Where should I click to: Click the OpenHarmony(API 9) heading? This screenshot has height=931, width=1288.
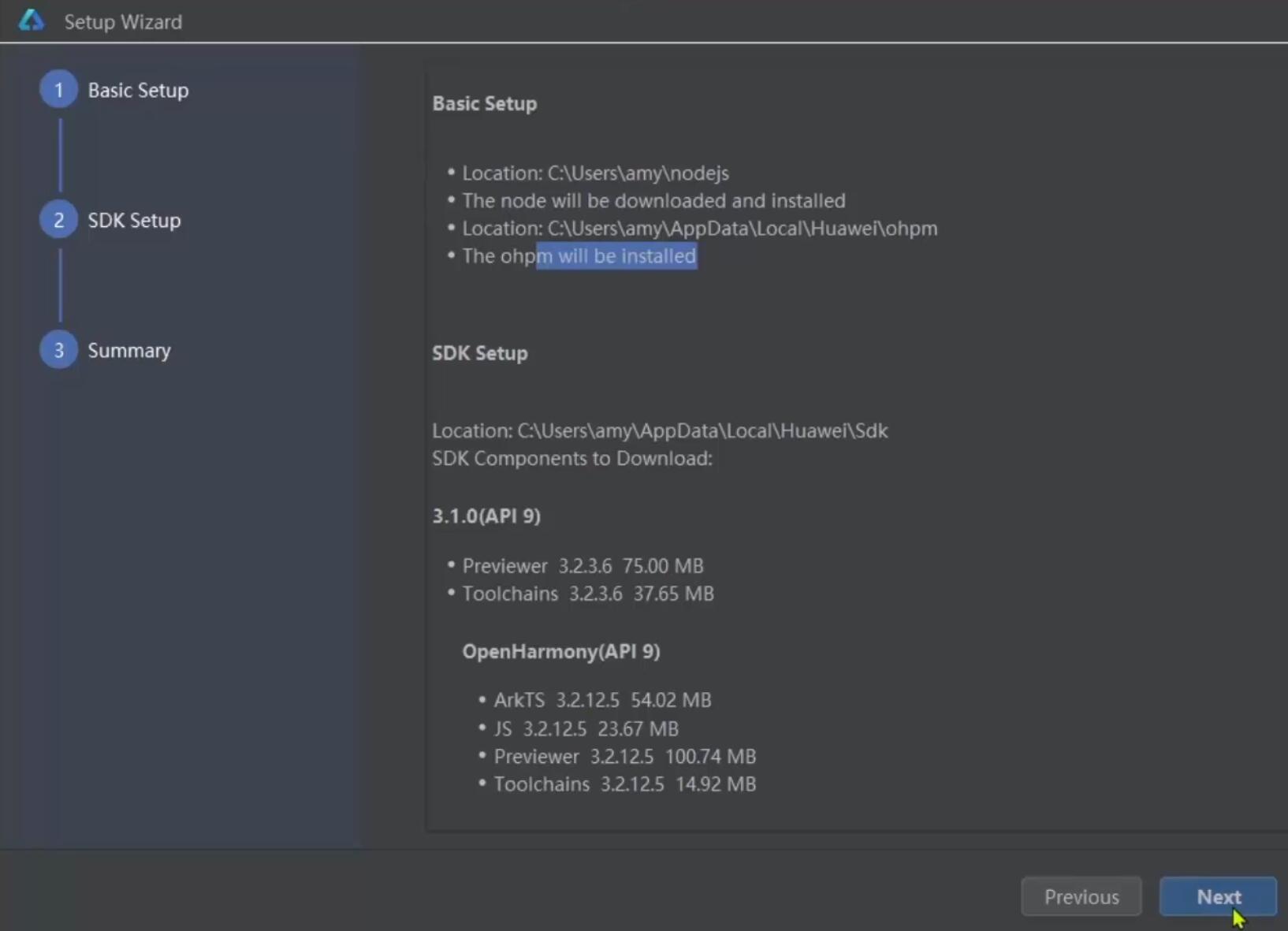[561, 651]
